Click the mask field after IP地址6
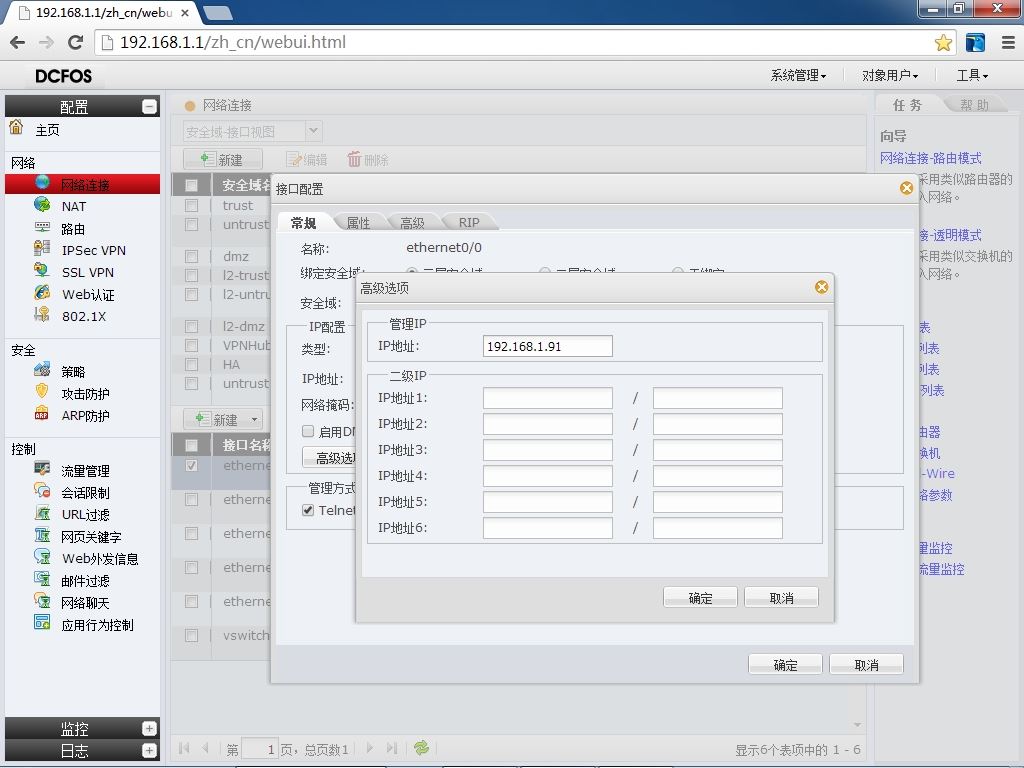The height and width of the screenshot is (768, 1024). pos(717,528)
